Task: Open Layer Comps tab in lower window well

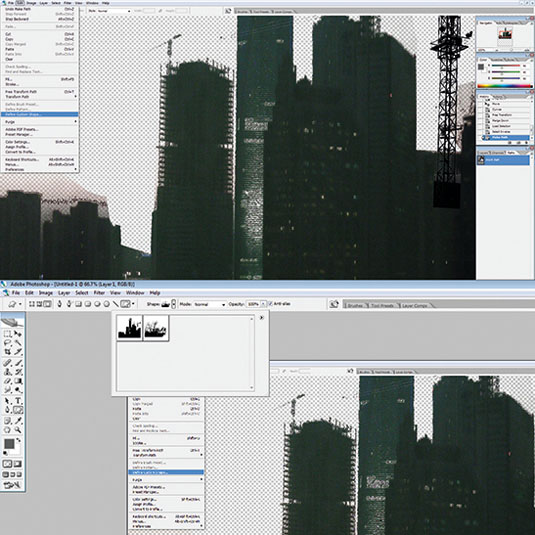Action: pyautogui.click(x=415, y=305)
